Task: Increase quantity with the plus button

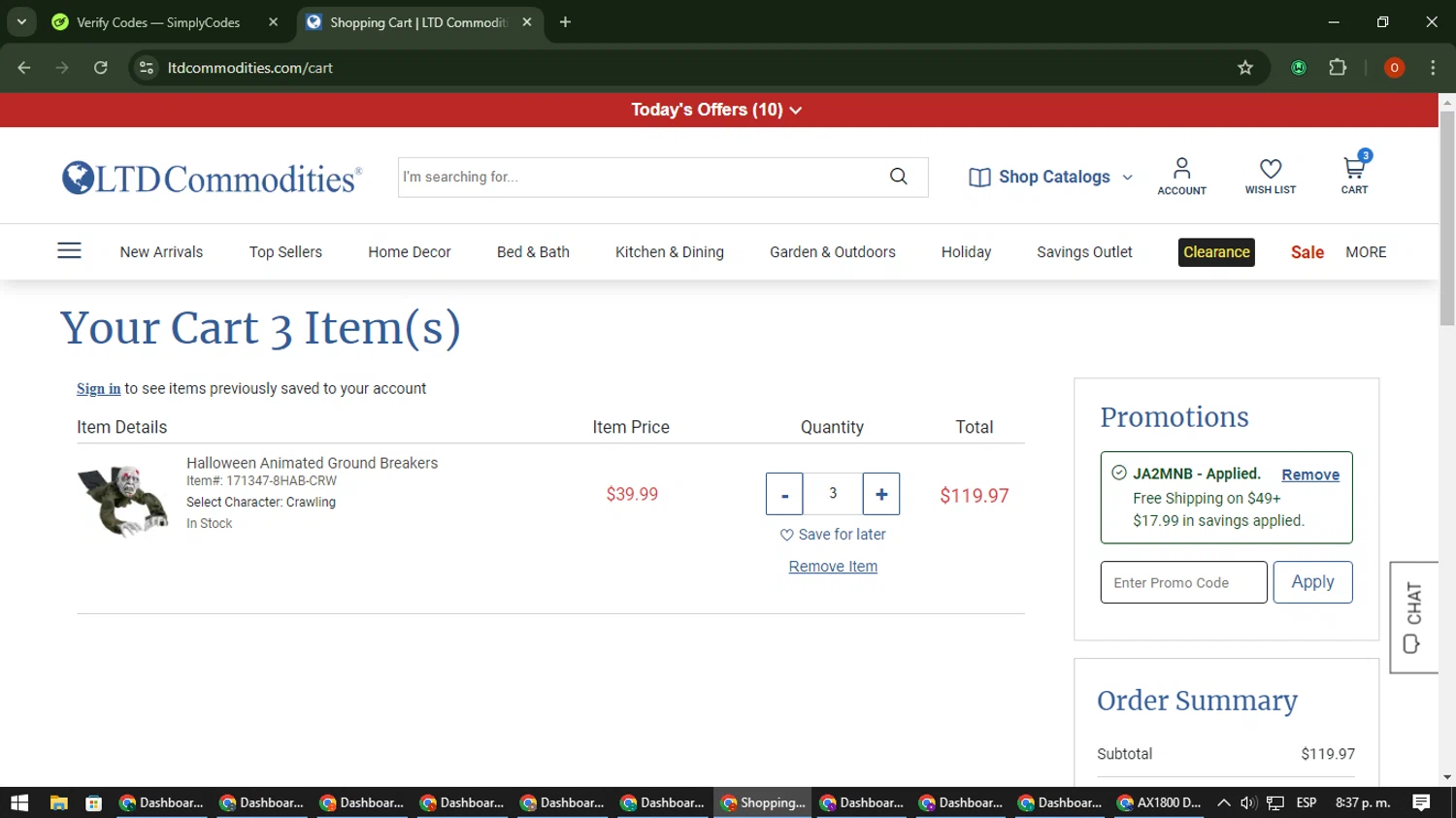Action: (881, 494)
